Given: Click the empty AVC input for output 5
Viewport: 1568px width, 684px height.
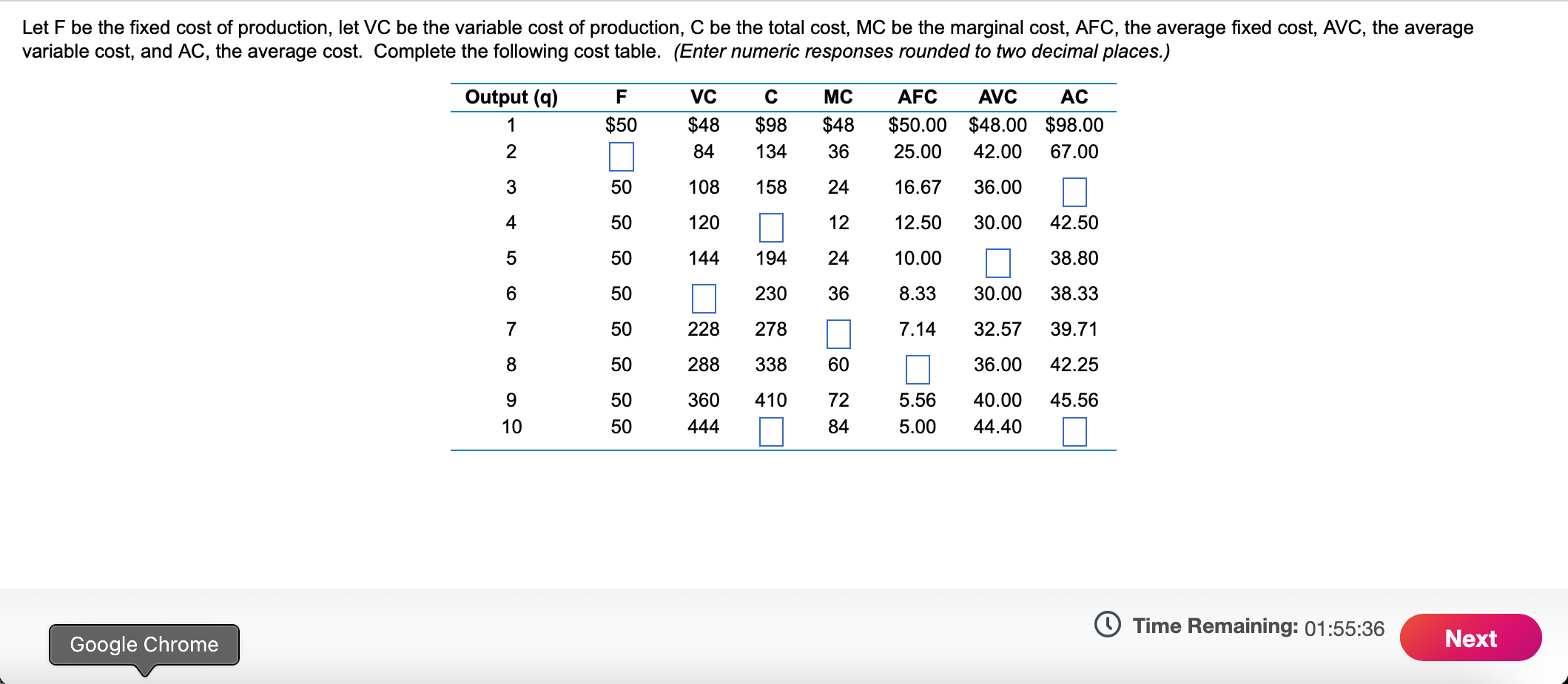Looking at the screenshot, I should tap(997, 263).
